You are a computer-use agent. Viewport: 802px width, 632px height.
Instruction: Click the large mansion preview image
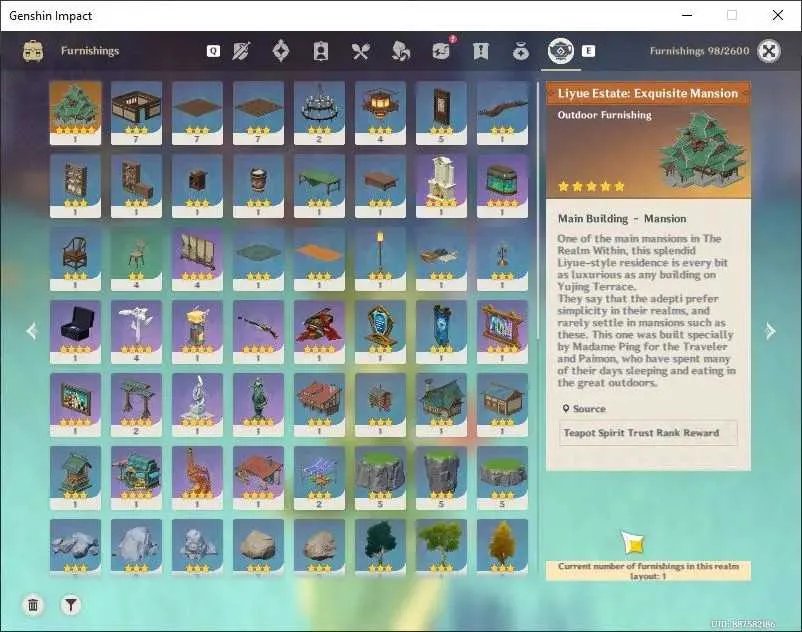pos(704,149)
